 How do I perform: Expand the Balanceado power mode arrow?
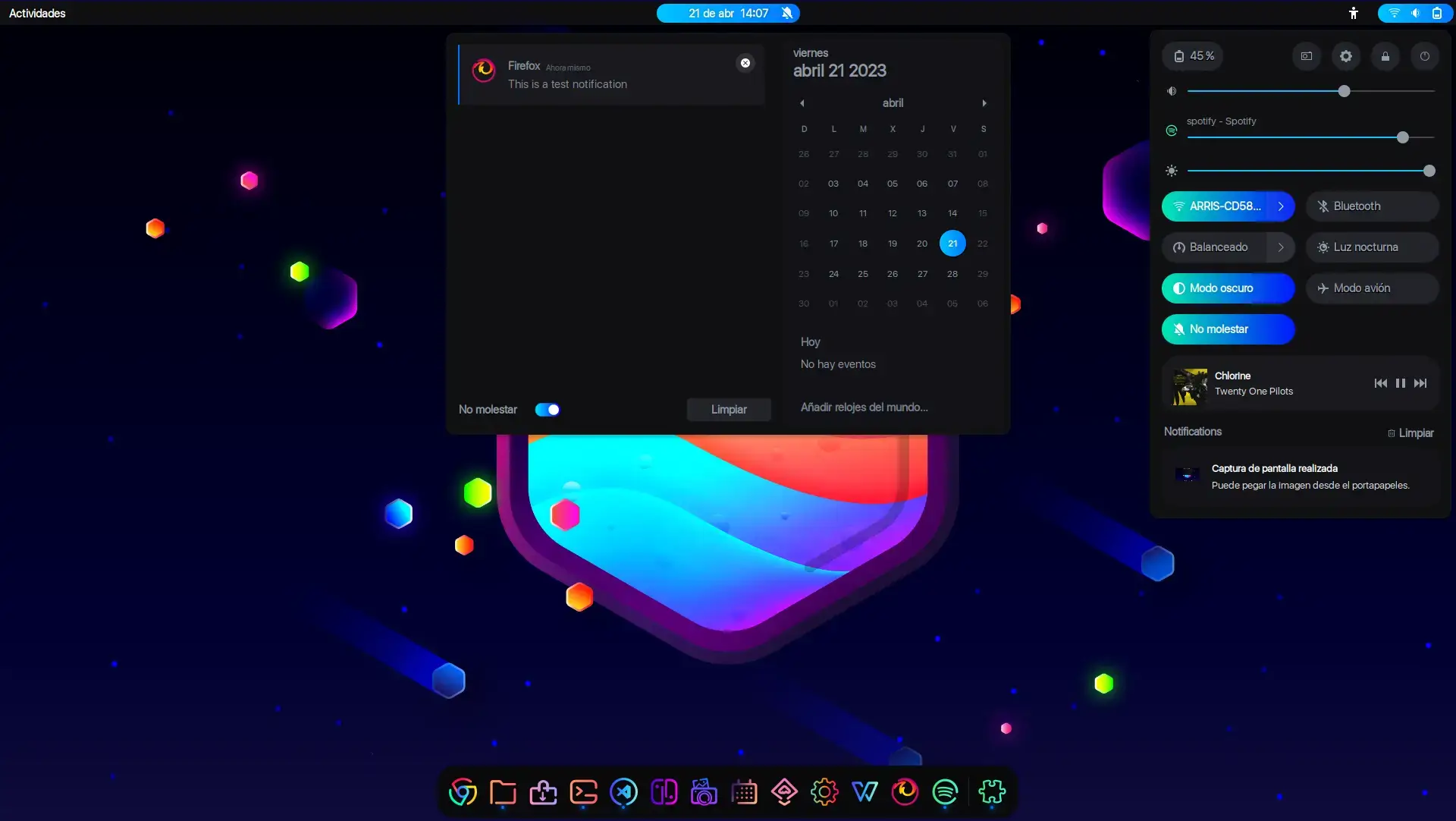(x=1281, y=247)
